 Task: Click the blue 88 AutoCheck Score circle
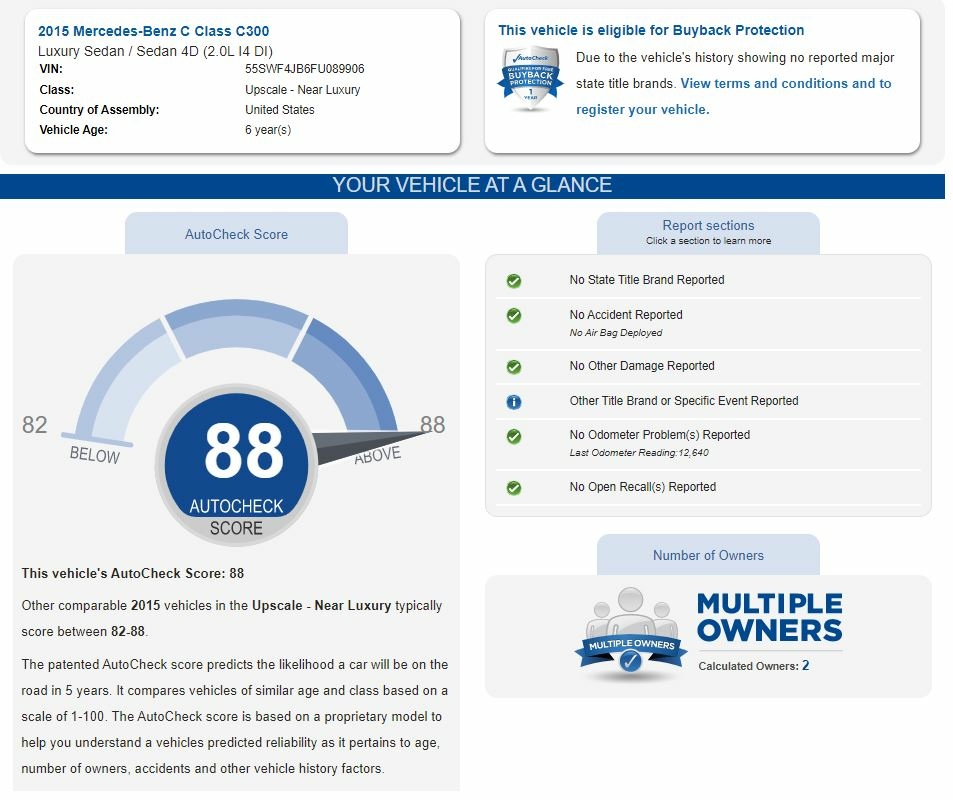[x=236, y=464]
